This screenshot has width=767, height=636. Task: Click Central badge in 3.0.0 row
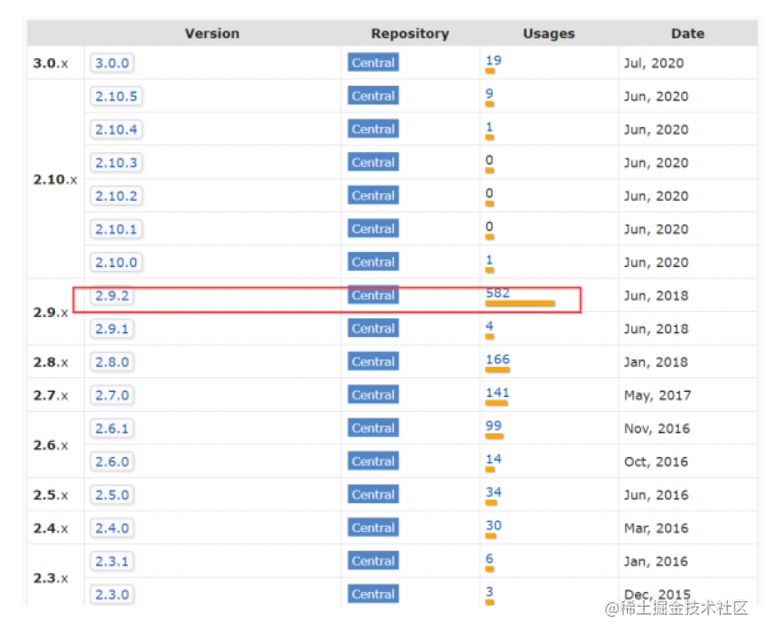tap(373, 63)
